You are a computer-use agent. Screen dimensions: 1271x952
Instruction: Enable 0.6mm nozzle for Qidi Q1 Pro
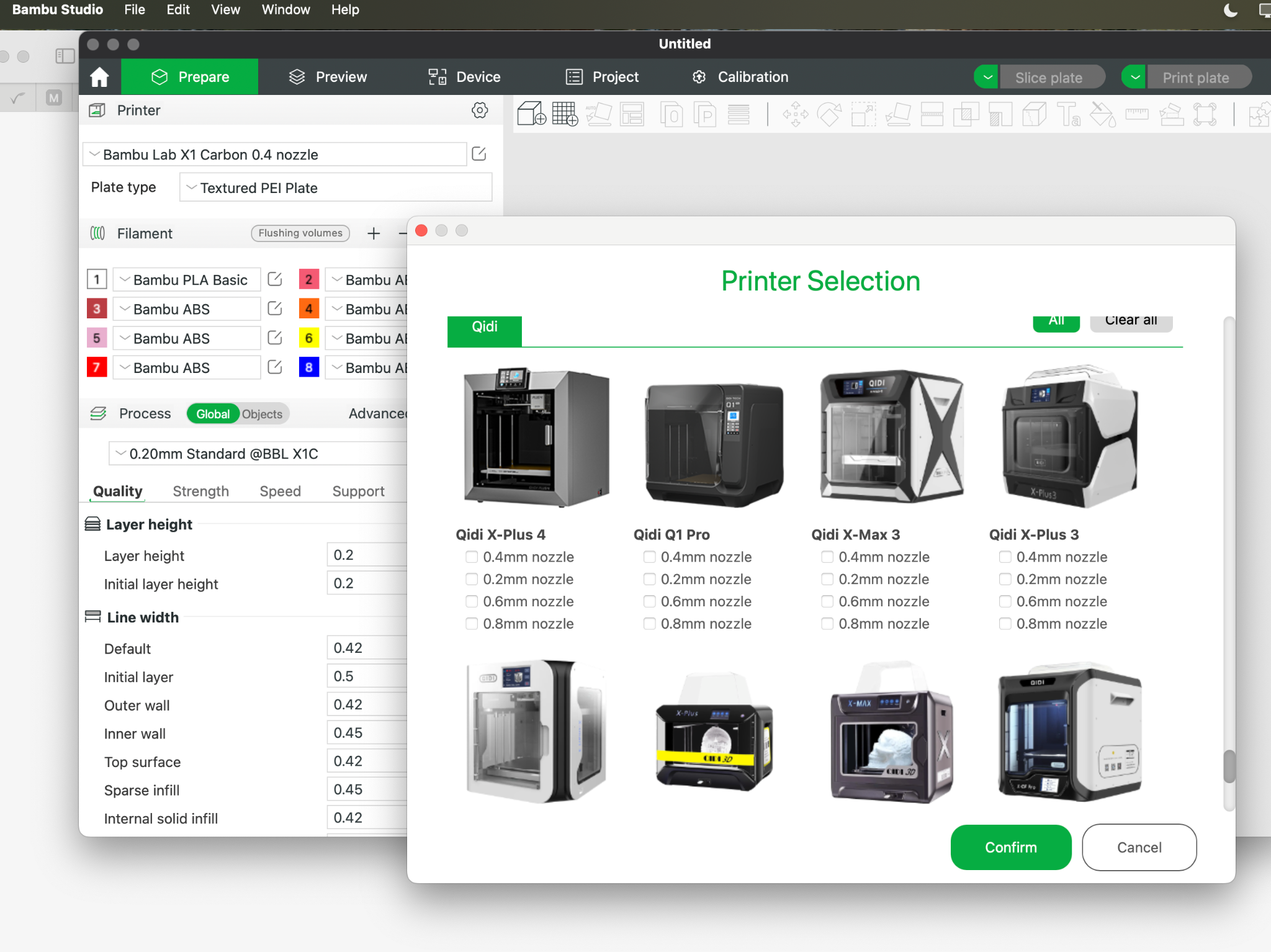click(x=649, y=601)
